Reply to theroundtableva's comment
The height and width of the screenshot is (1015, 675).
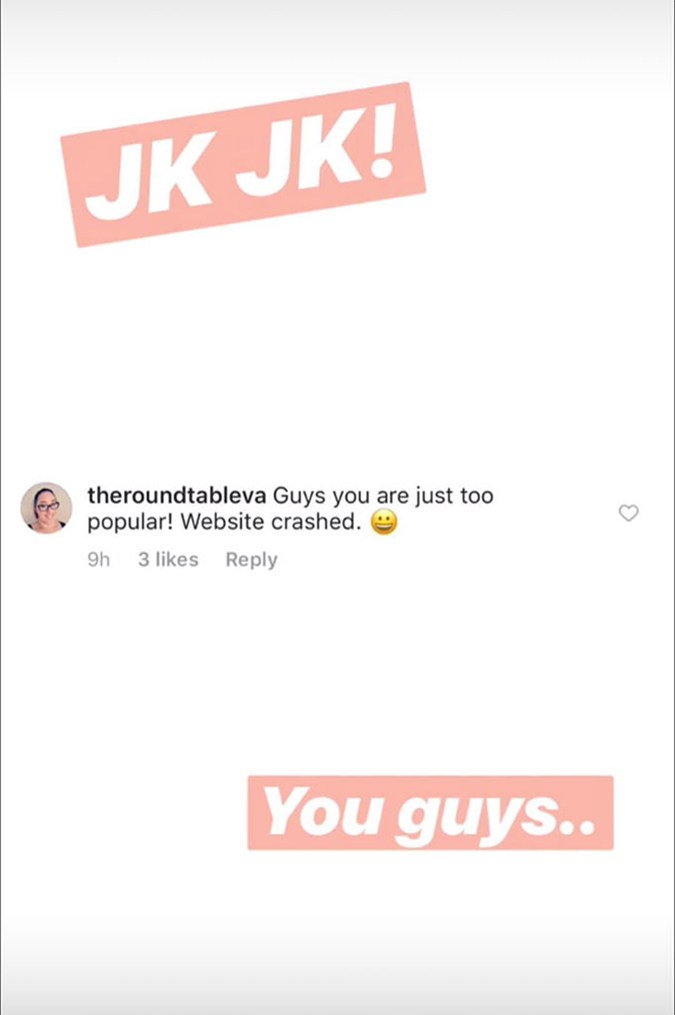click(251, 559)
